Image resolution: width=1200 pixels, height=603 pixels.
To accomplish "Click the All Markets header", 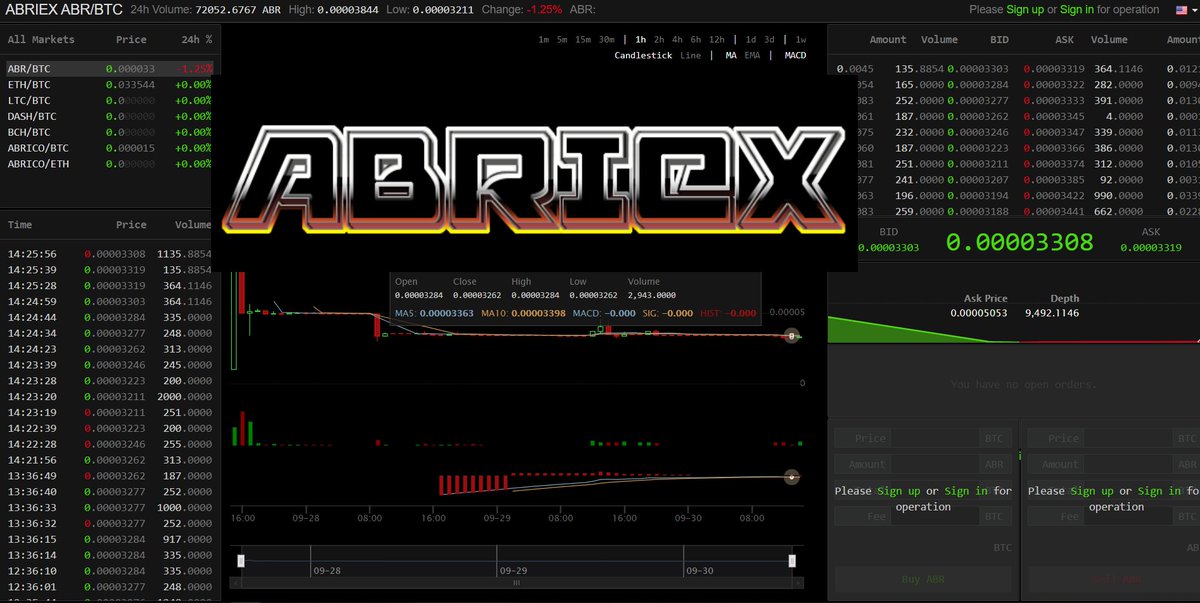I will [39, 40].
